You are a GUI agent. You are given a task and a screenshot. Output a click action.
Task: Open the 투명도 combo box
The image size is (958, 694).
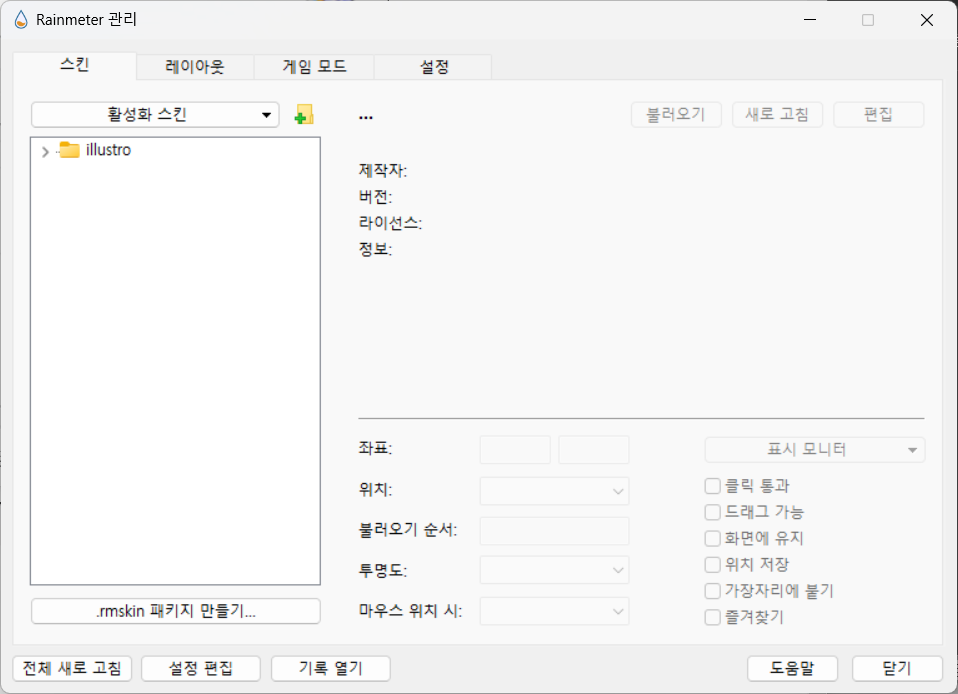(554, 570)
